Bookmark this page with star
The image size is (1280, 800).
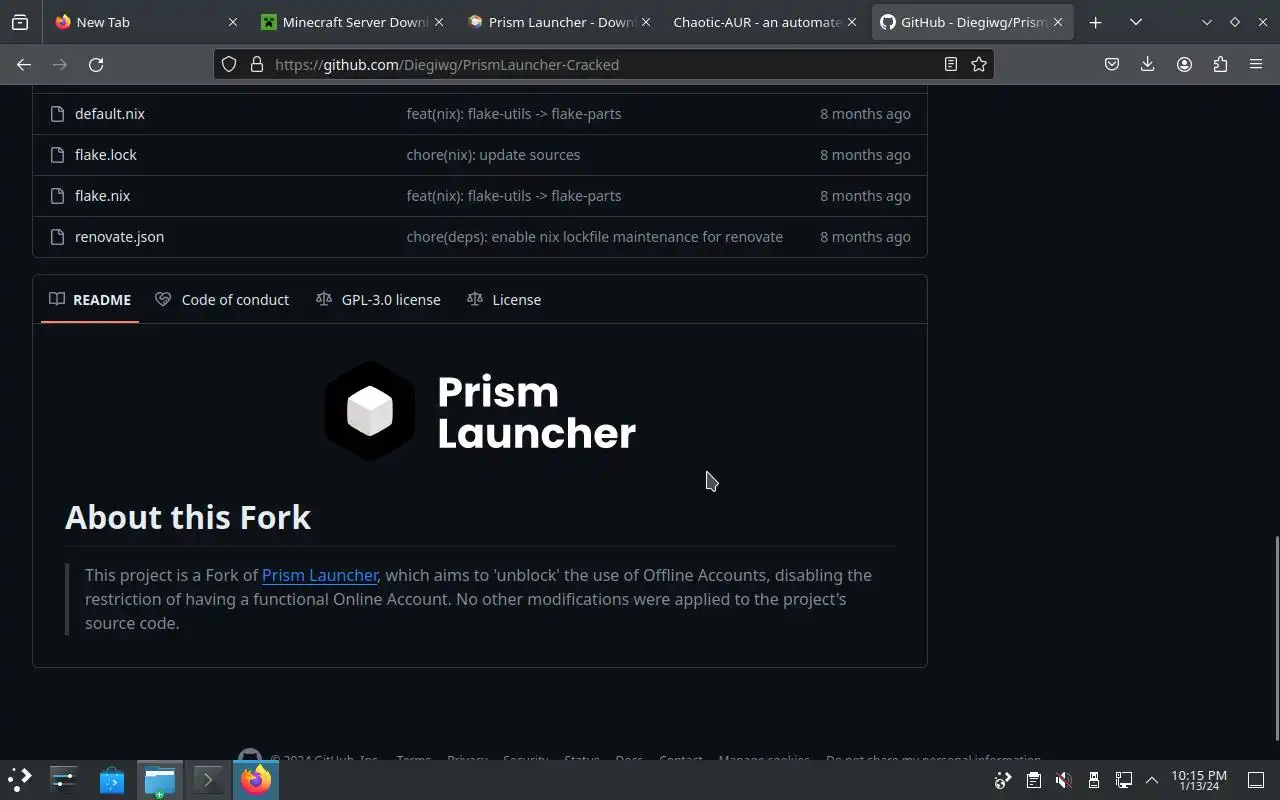pos(979,64)
